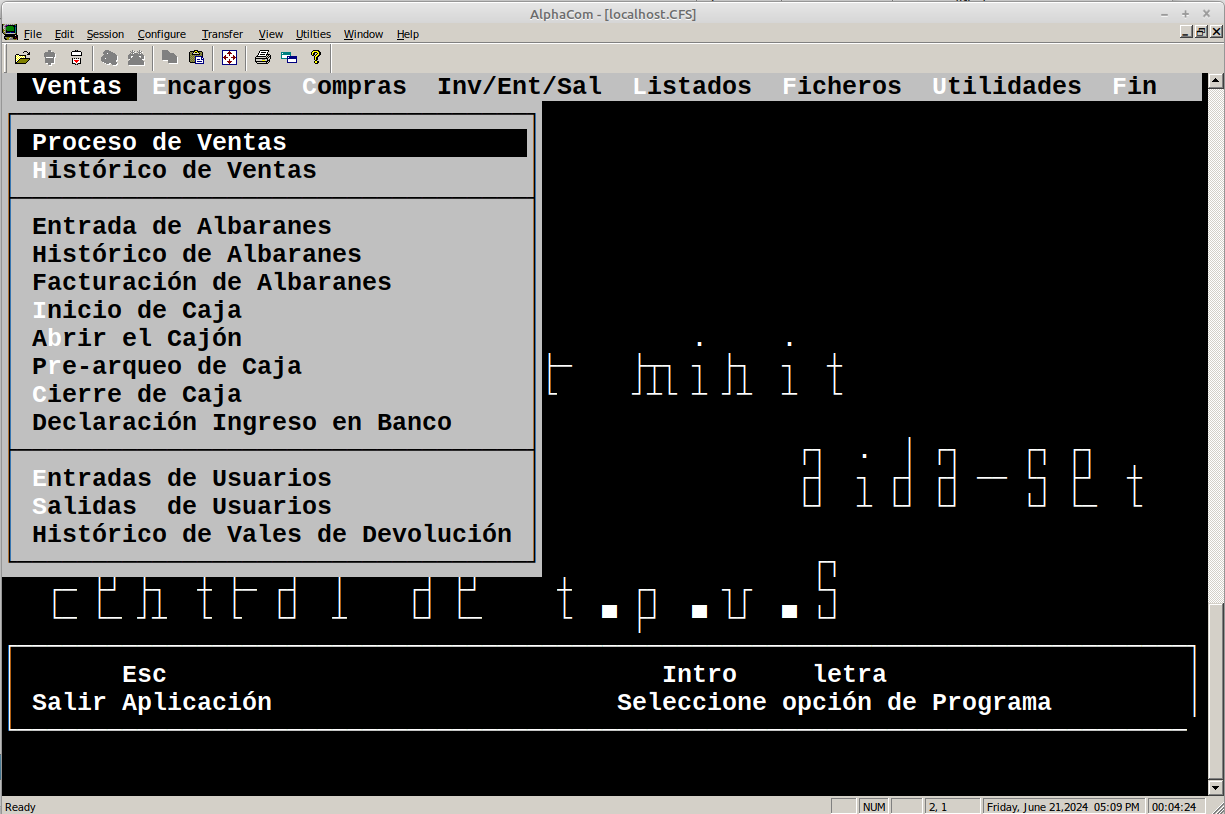Image resolution: width=1225 pixels, height=814 pixels.
Task: Click the open session folder icon
Action: (x=22, y=58)
